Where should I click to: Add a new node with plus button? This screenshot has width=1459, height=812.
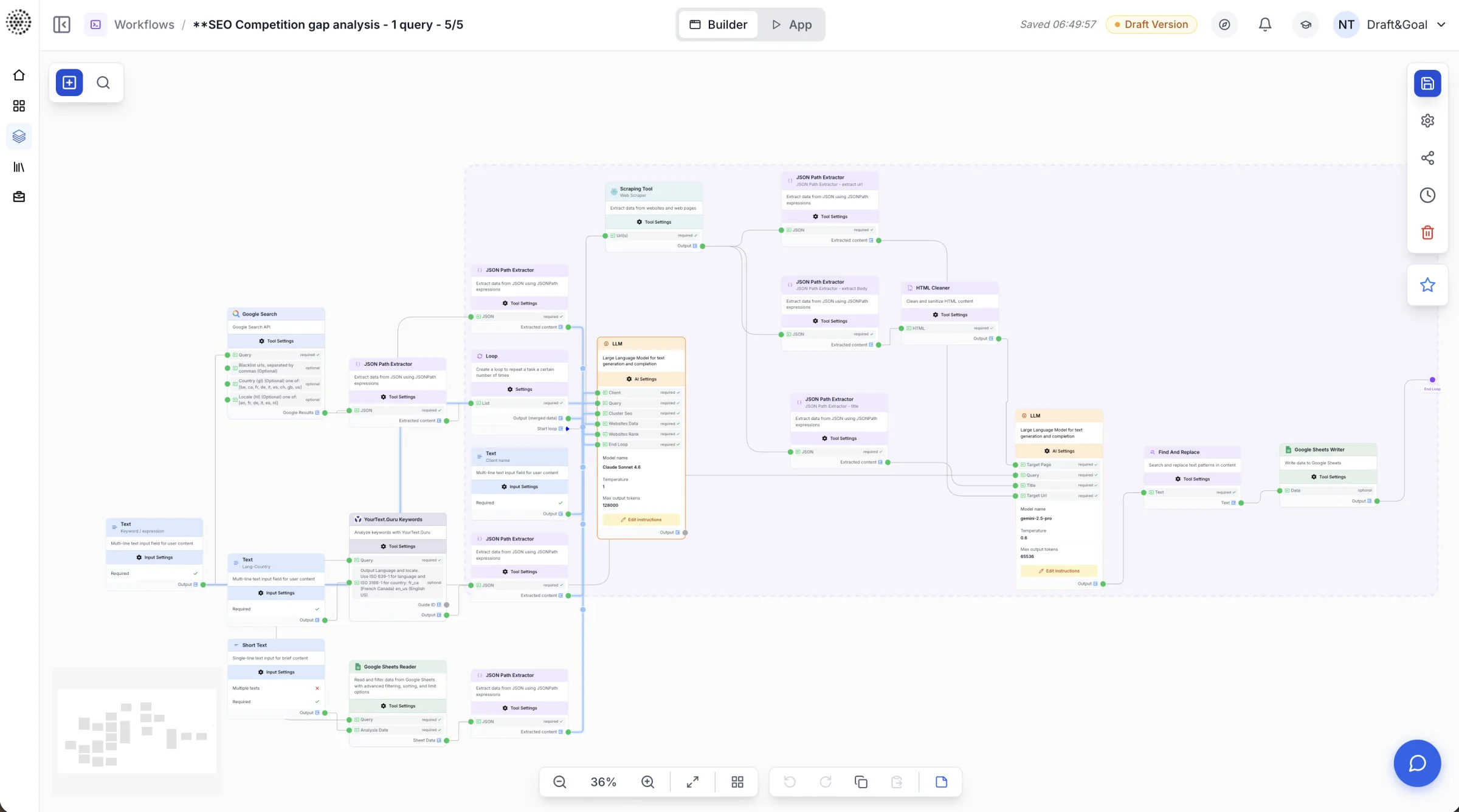point(69,82)
